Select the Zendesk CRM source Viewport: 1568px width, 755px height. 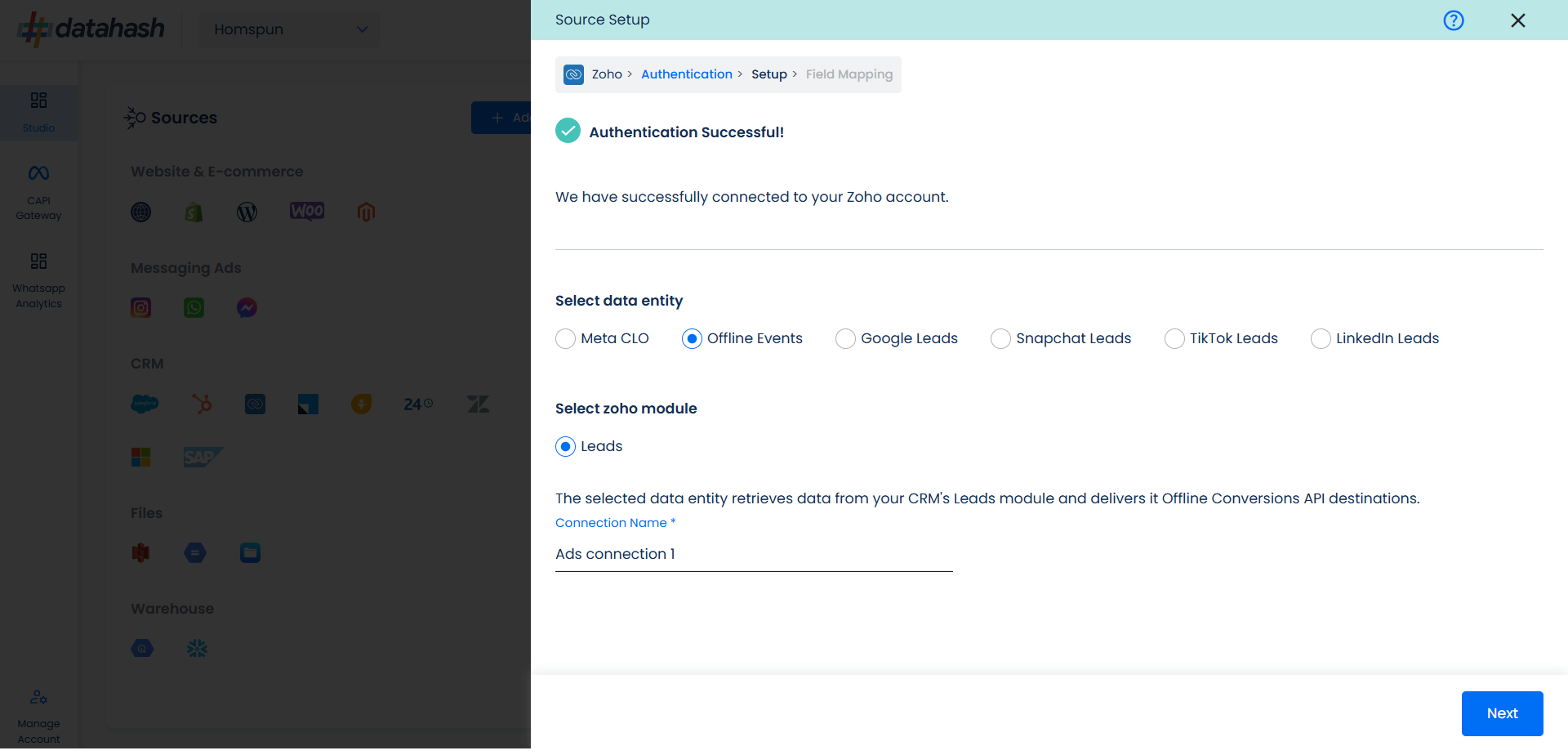(478, 404)
